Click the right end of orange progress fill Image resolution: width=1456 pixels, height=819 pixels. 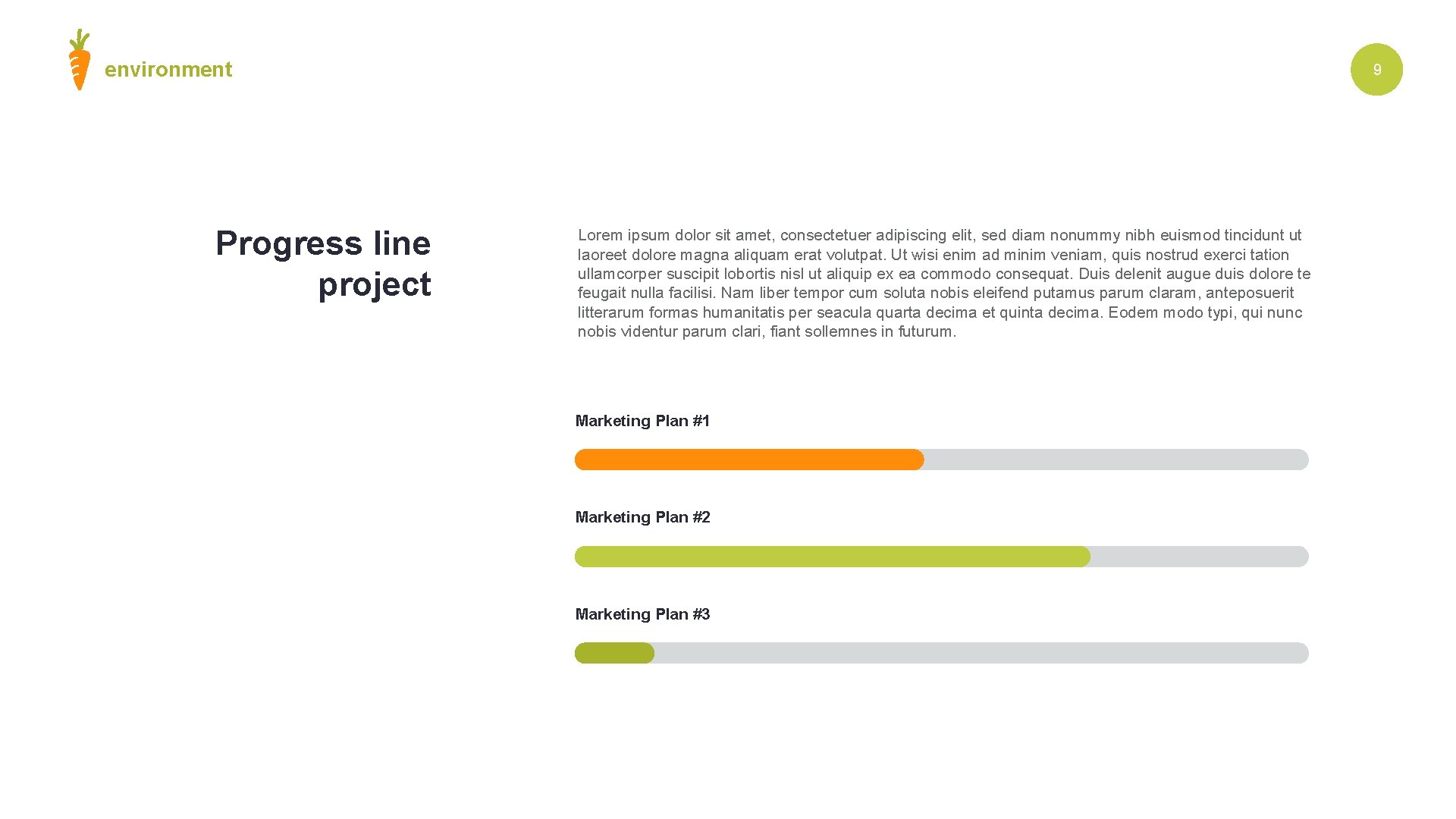point(918,460)
